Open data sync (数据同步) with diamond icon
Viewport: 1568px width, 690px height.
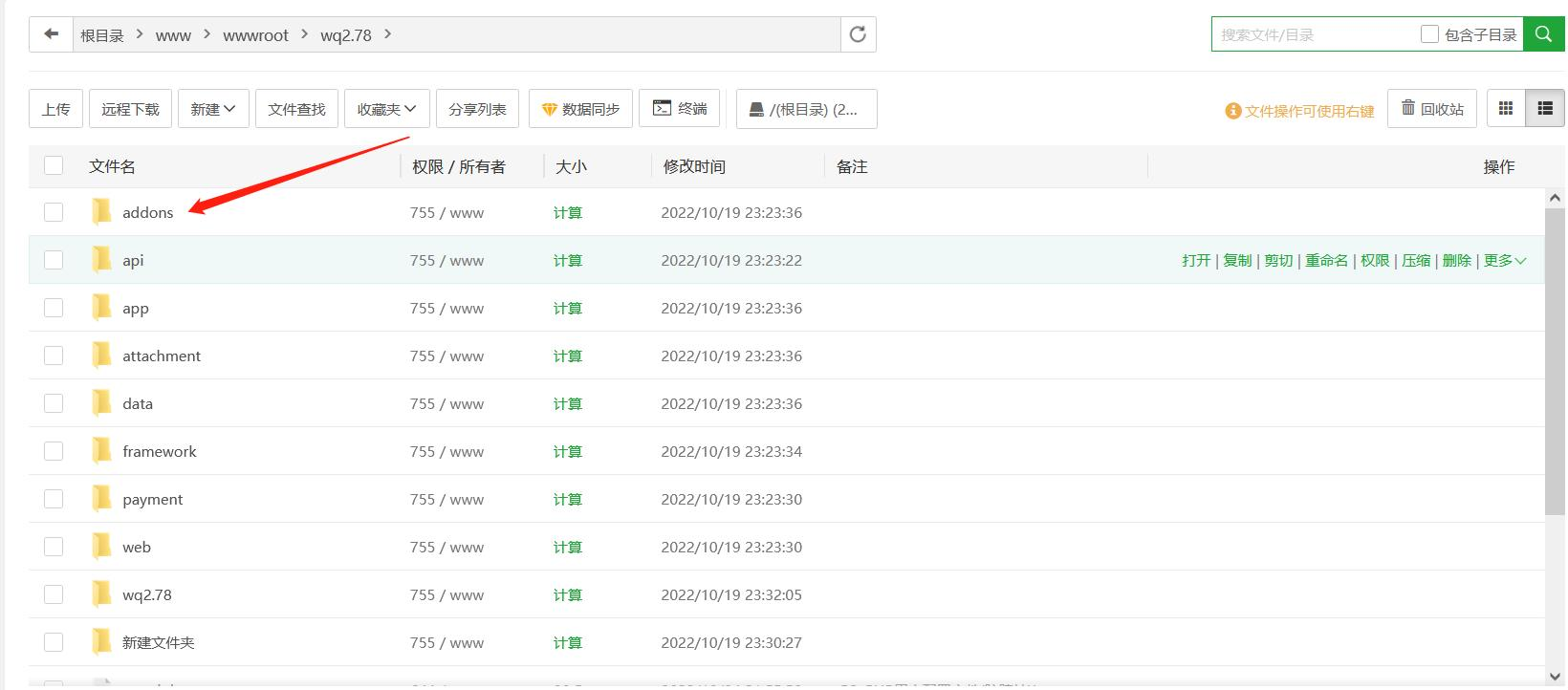(580, 109)
